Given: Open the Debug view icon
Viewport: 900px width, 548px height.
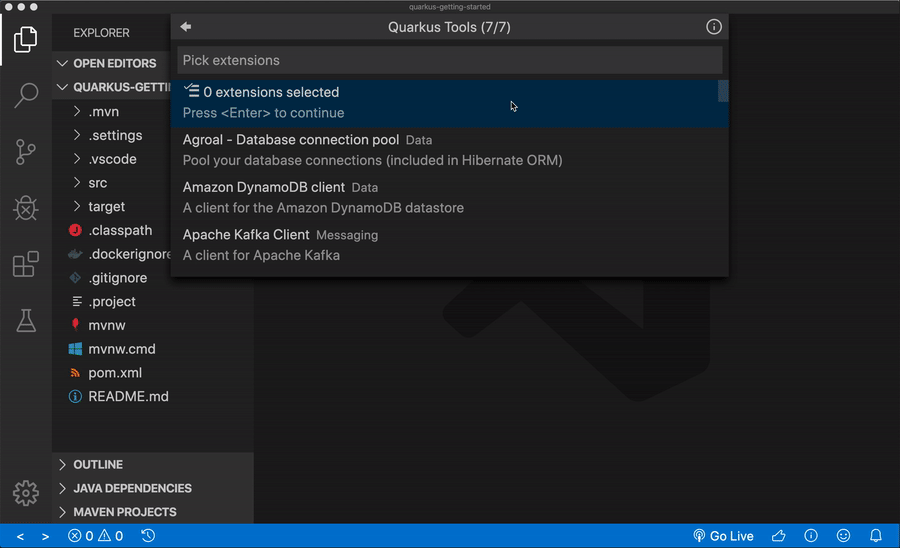Looking at the screenshot, I should 26,208.
